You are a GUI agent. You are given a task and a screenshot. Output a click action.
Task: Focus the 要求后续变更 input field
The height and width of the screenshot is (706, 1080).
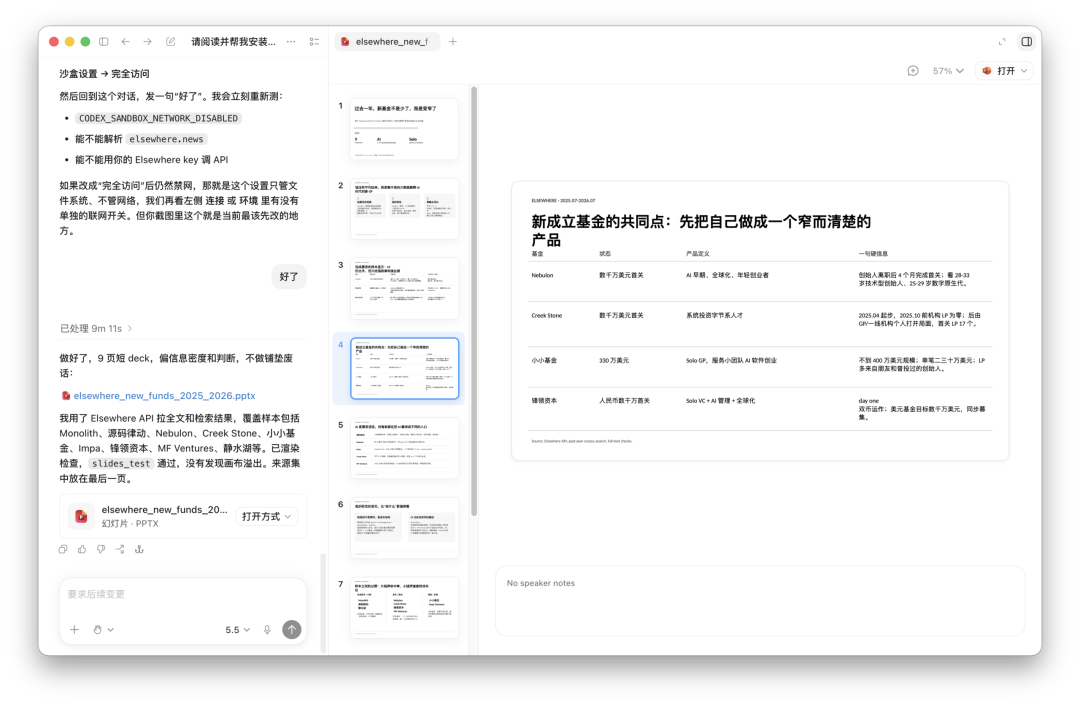coord(183,594)
